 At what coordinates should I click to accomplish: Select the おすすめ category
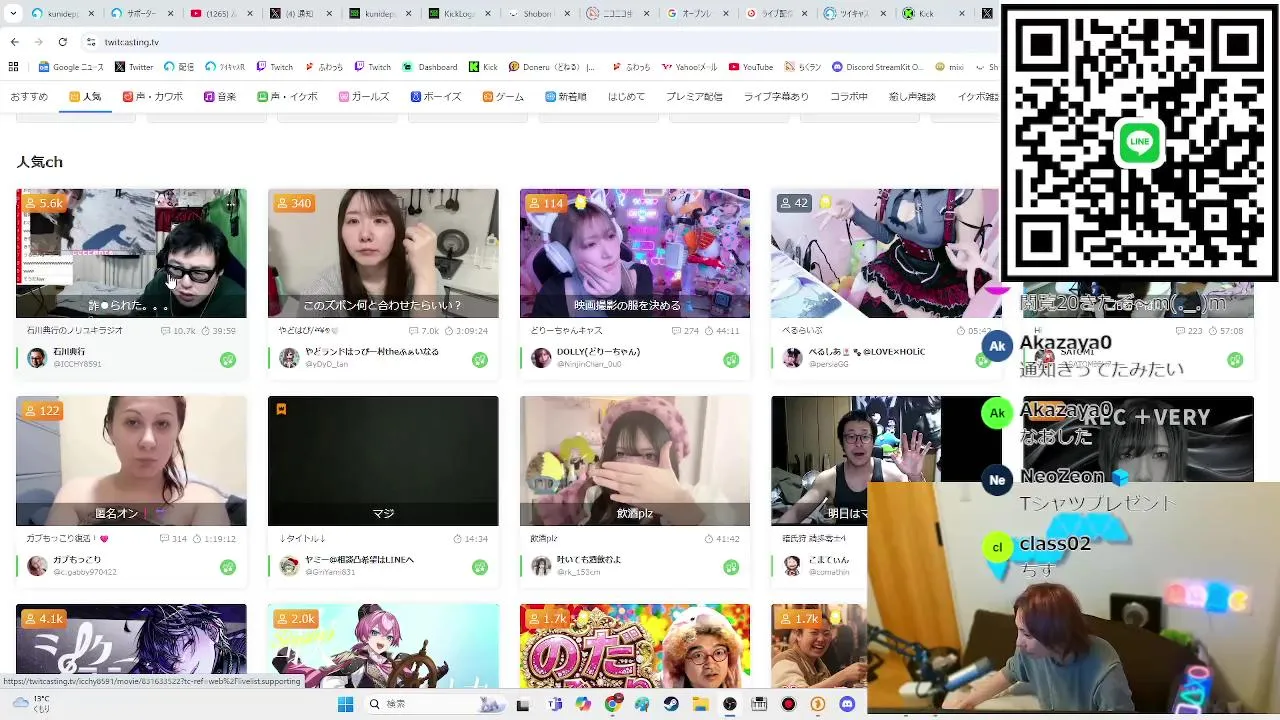(29, 97)
